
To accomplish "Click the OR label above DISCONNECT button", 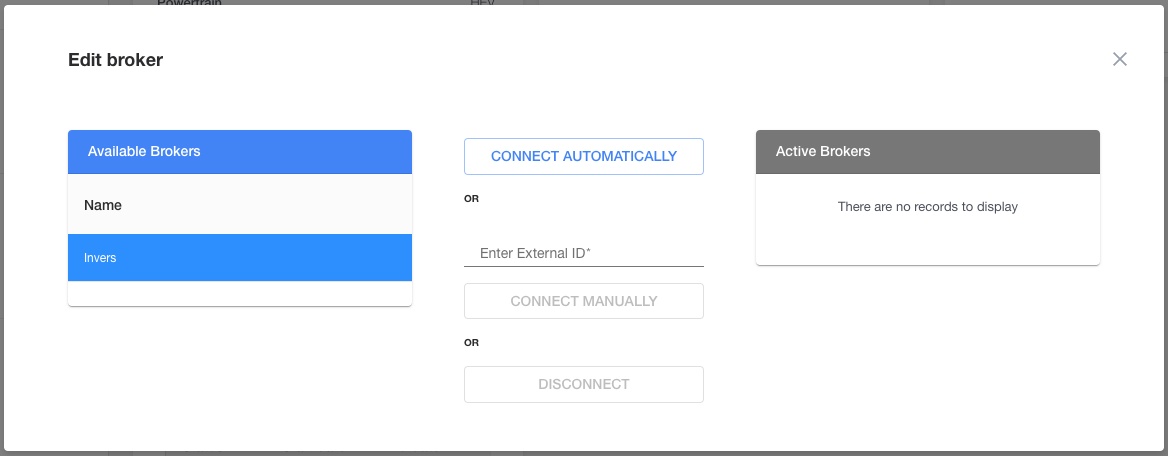I will click(472, 343).
